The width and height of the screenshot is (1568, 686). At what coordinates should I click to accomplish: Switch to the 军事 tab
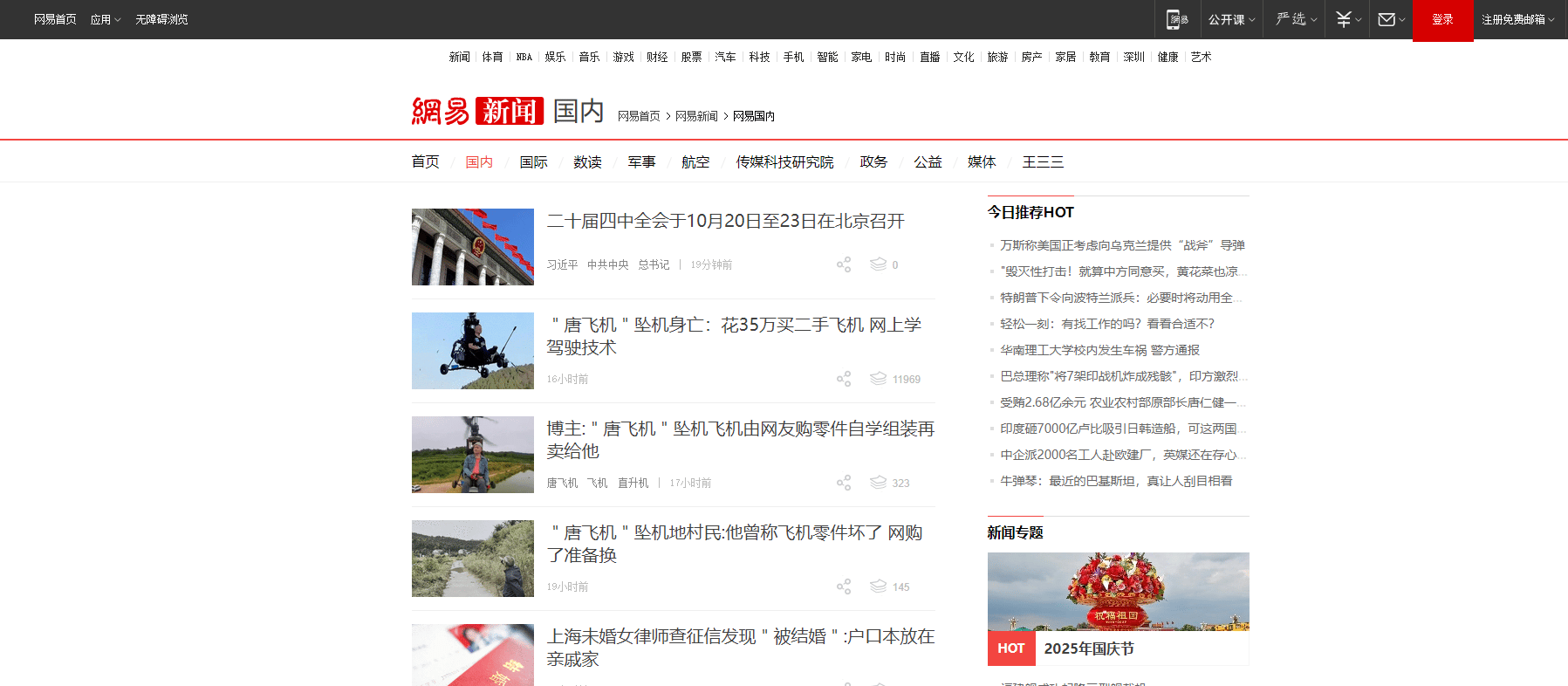point(641,161)
